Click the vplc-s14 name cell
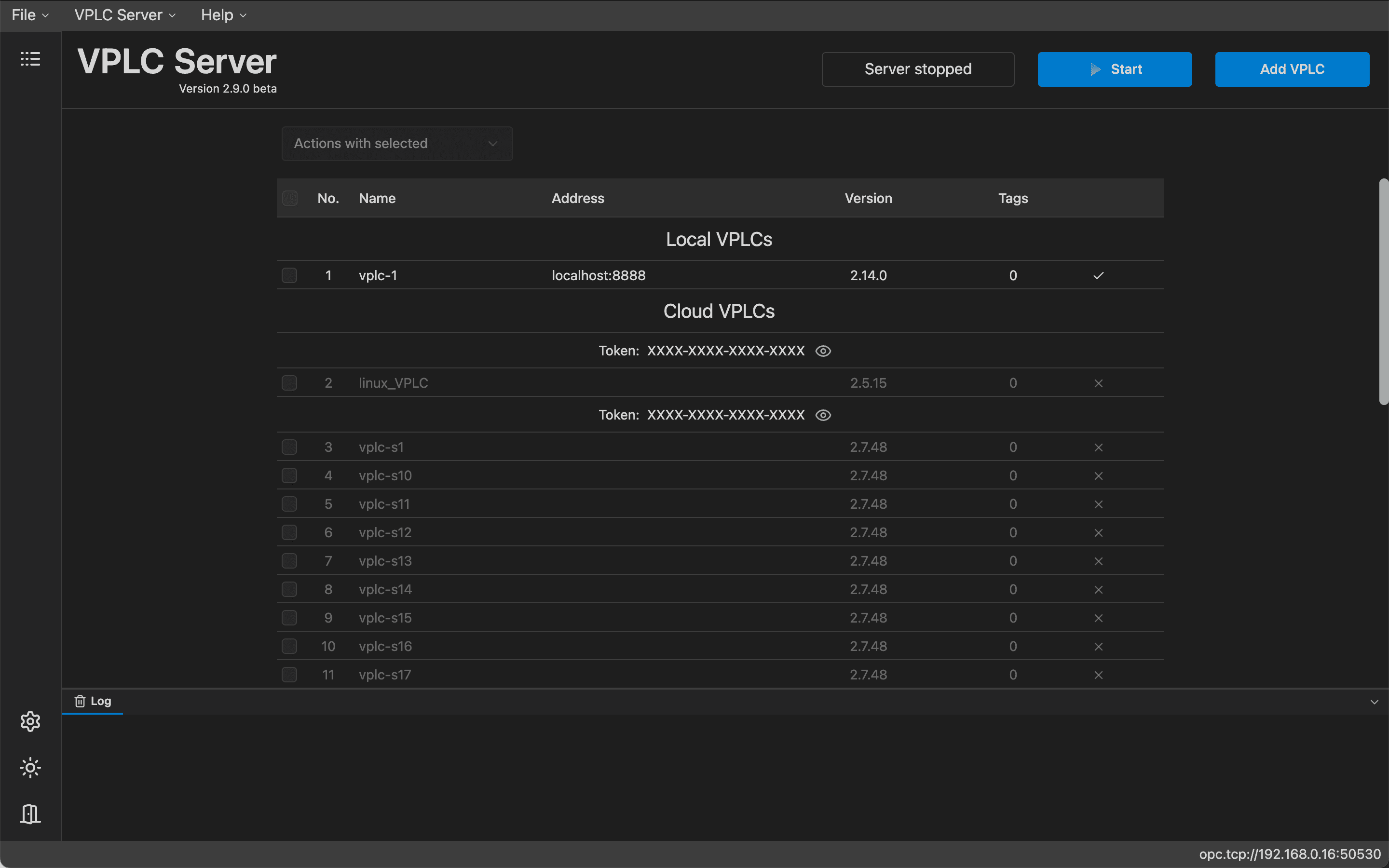 pos(385,590)
